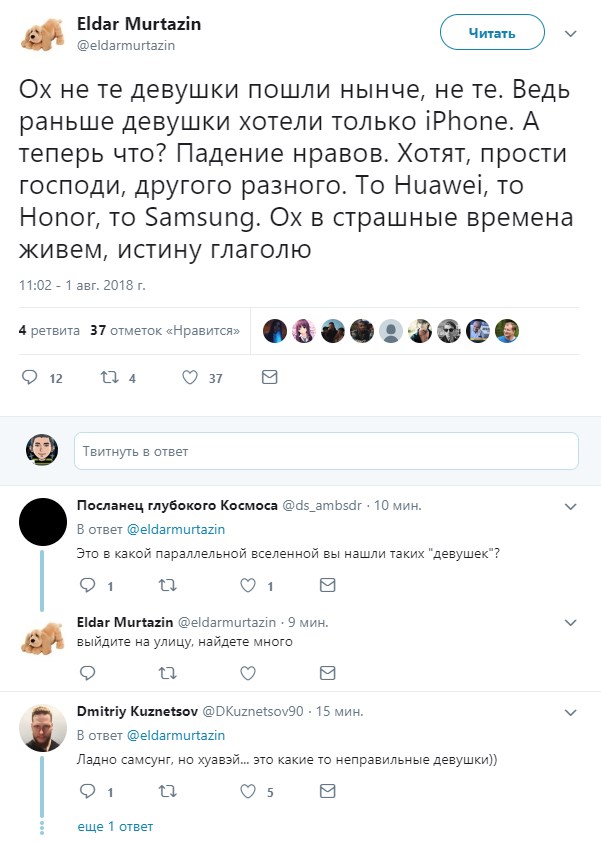Expand options for Посланец глубокого Космоса's reply
This screenshot has width=601, height=843.
click(x=571, y=506)
